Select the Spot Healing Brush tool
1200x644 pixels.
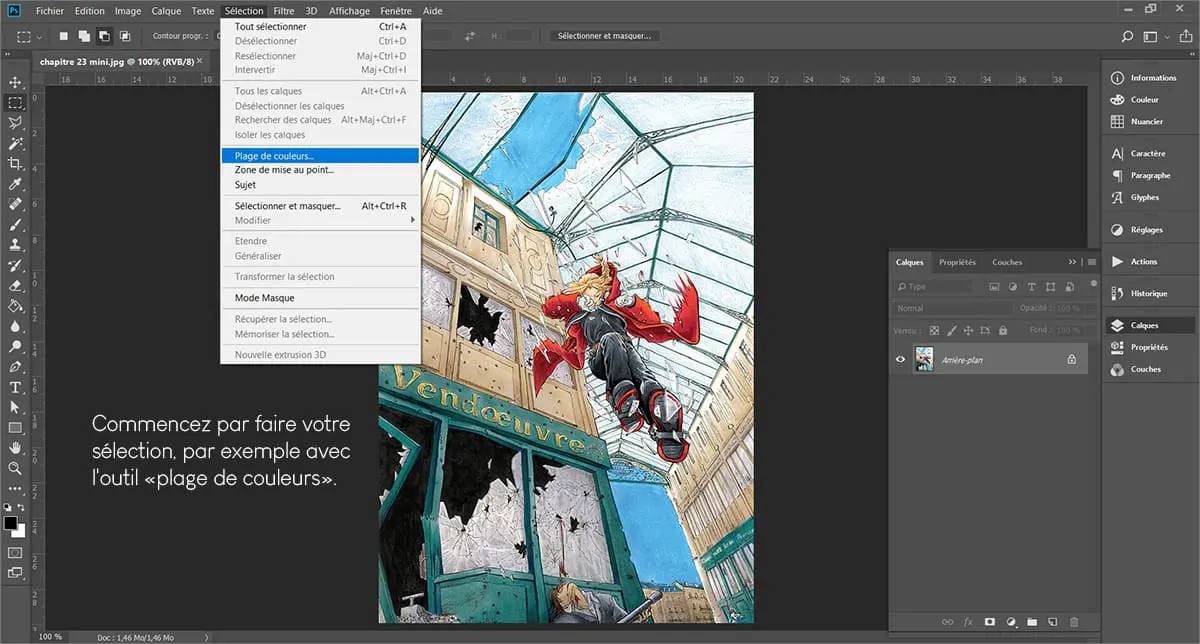point(15,204)
